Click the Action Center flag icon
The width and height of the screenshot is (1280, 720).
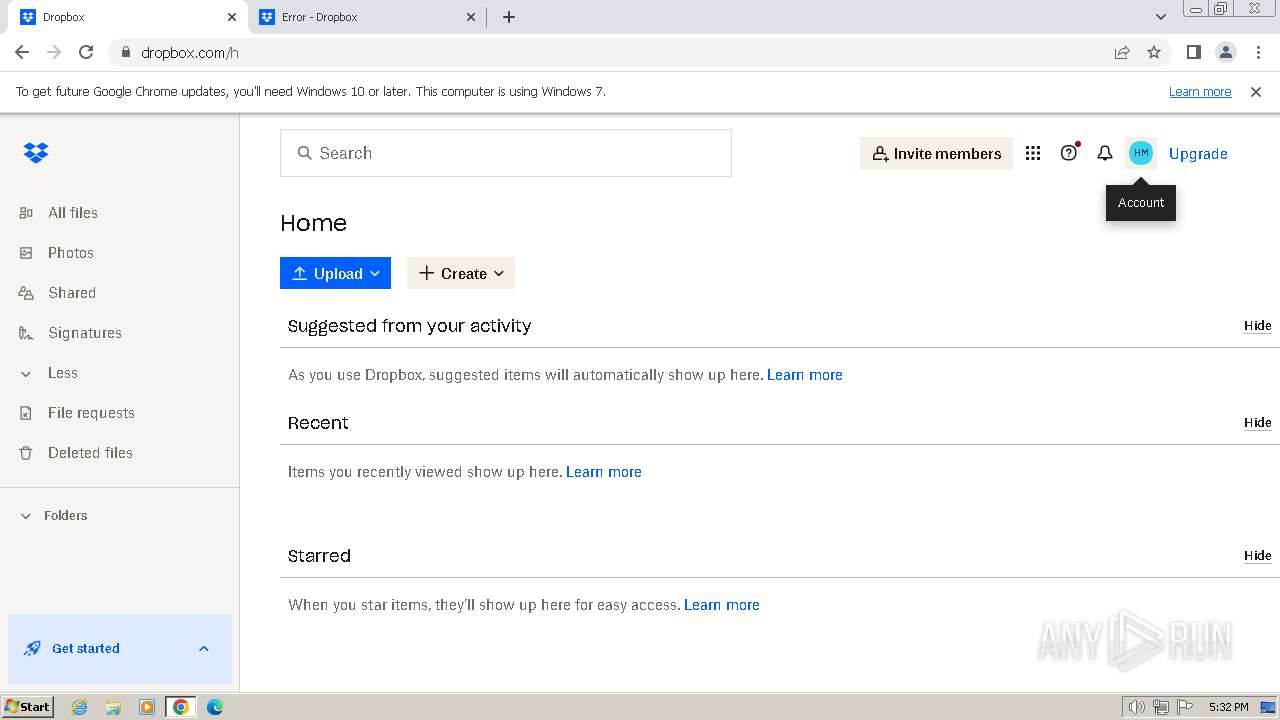click(1185, 707)
